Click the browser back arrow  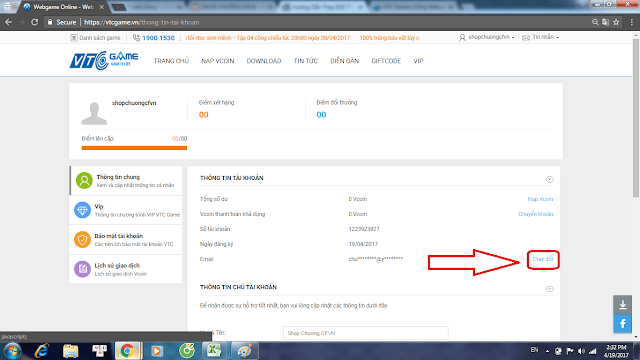8,22
